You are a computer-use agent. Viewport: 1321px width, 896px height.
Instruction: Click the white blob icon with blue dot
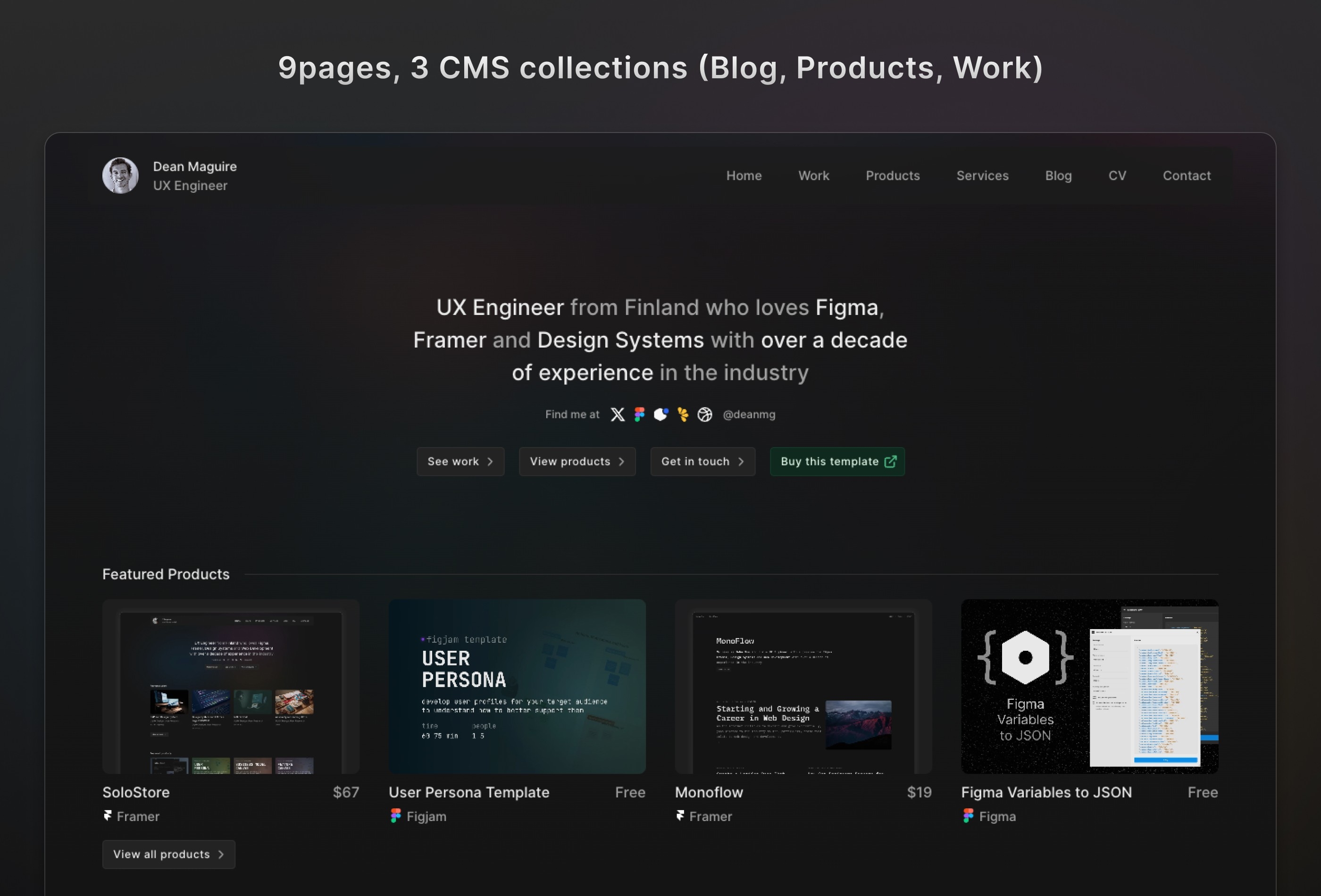click(x=660, y=415)
